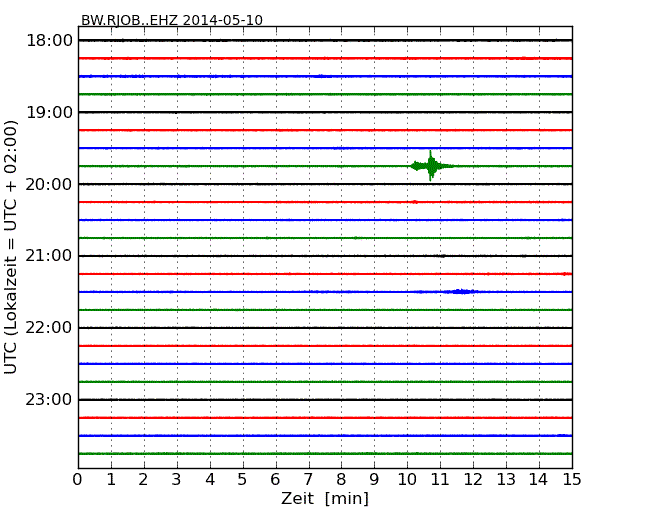Click x-axis tick label 14
The image size is (650, 520).
pyautogui.click(x=538, y=480)
